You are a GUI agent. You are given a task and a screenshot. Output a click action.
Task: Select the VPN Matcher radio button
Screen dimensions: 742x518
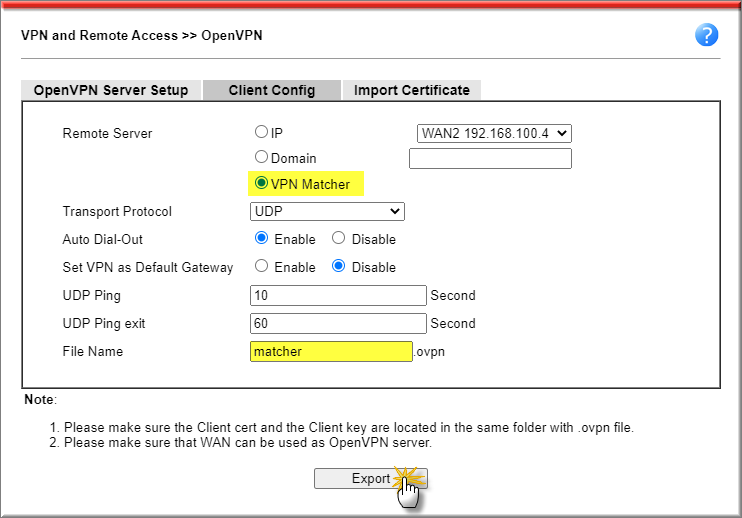point(261,183)
